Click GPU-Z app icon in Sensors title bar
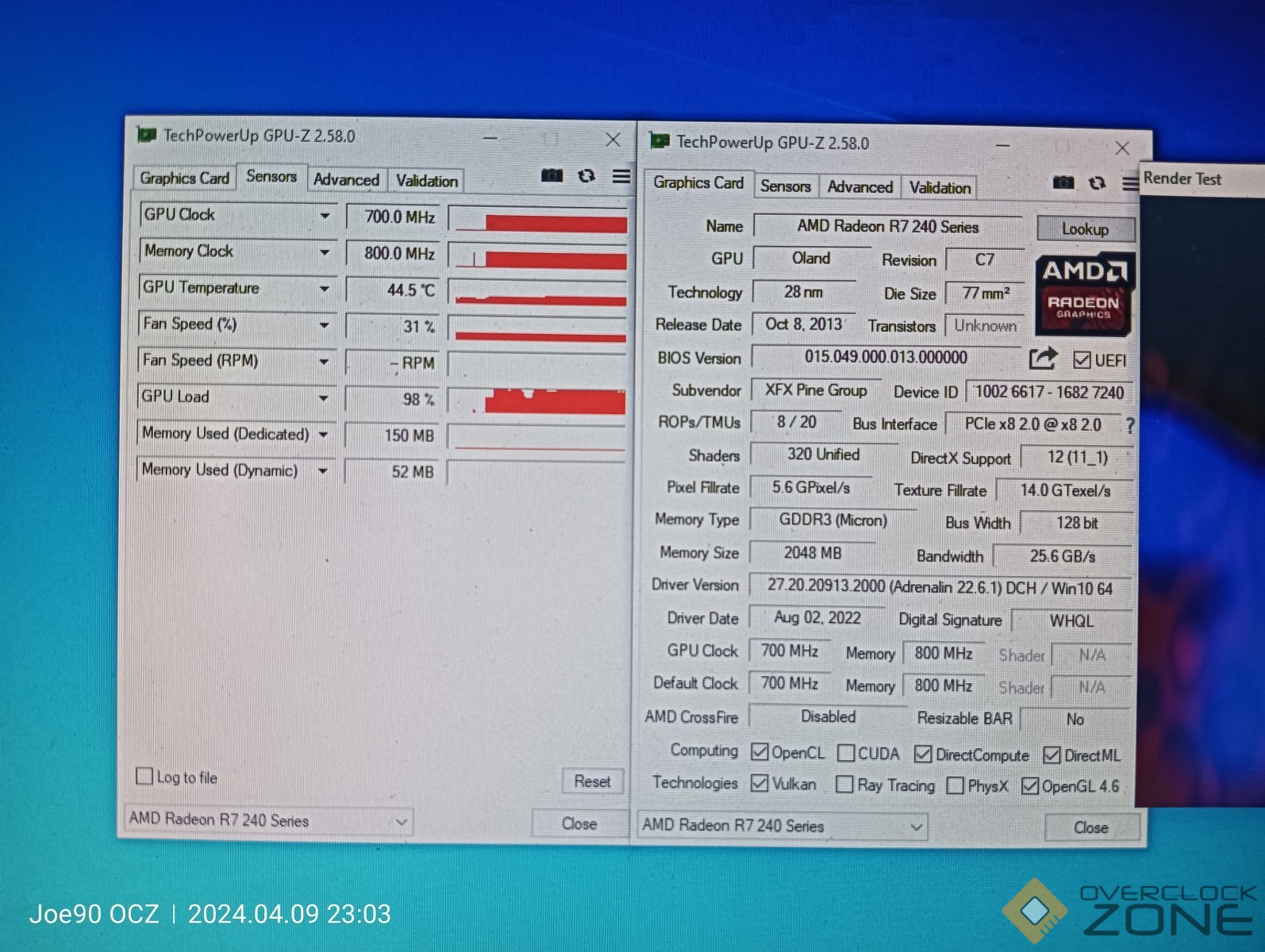Viewport: 1265px width, 952px height. pyautogui.click(x=146, y=134)
